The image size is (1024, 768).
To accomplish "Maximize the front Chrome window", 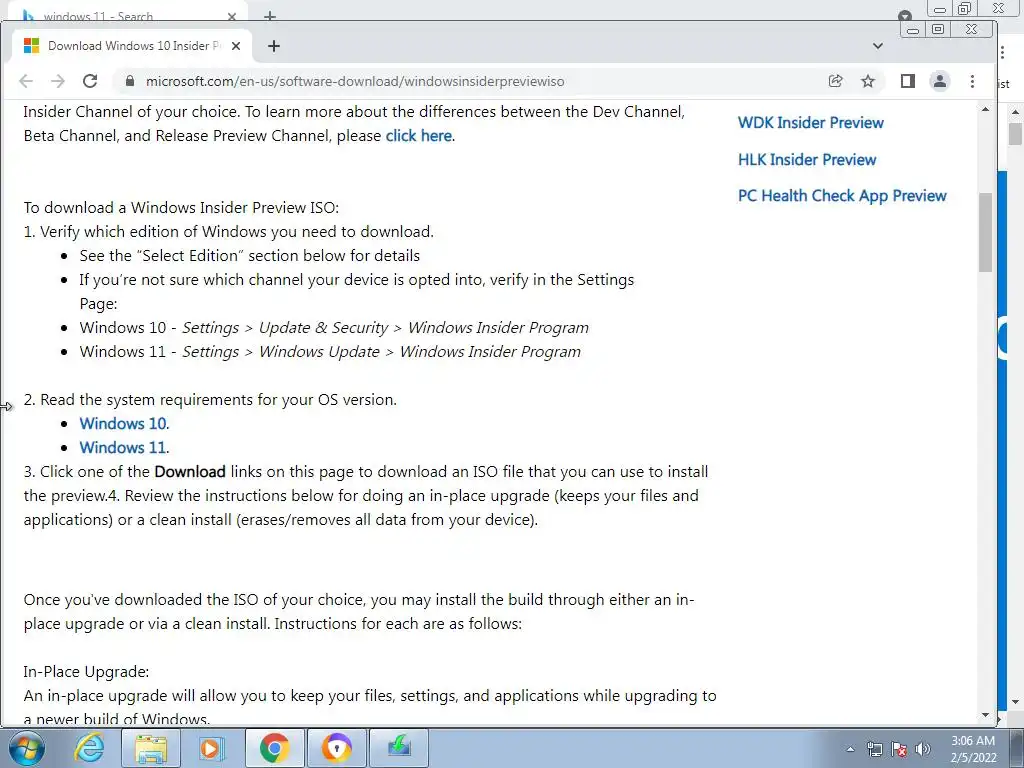I will tap(938, 29).
